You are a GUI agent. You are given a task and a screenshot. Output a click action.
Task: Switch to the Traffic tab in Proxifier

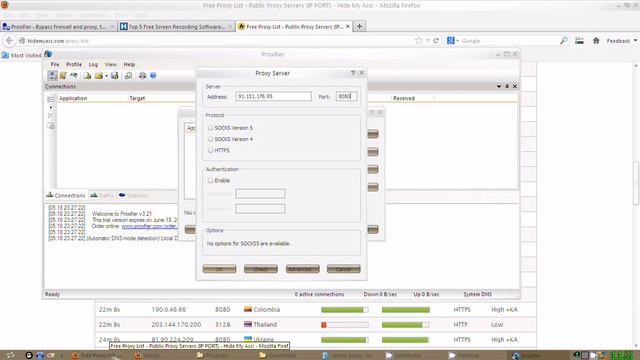tap(102, 196)
